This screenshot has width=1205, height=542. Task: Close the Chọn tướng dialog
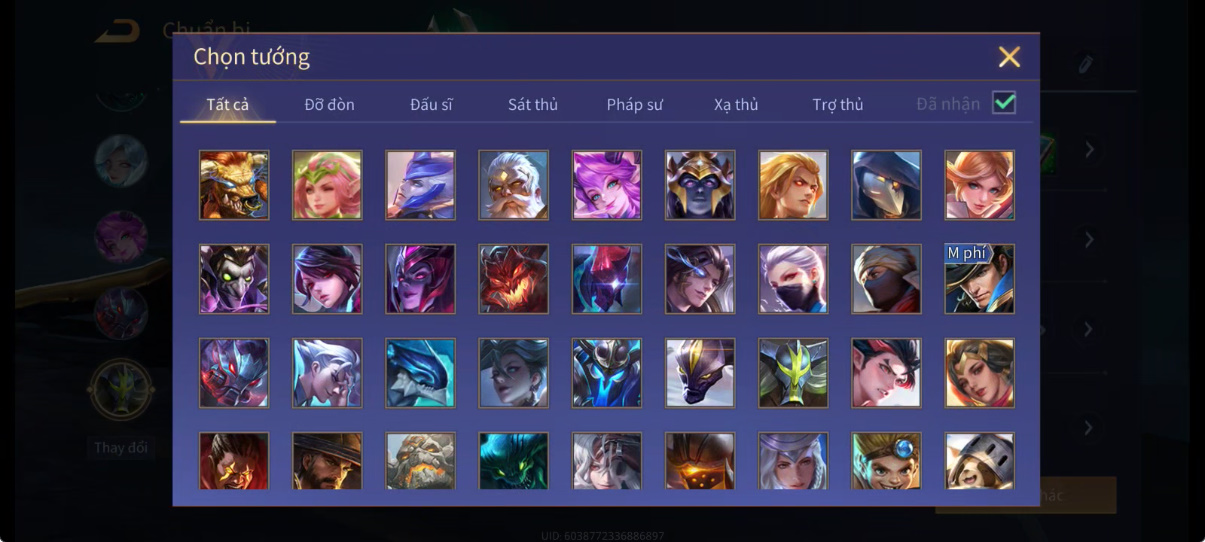click(x=1009, y=57)
